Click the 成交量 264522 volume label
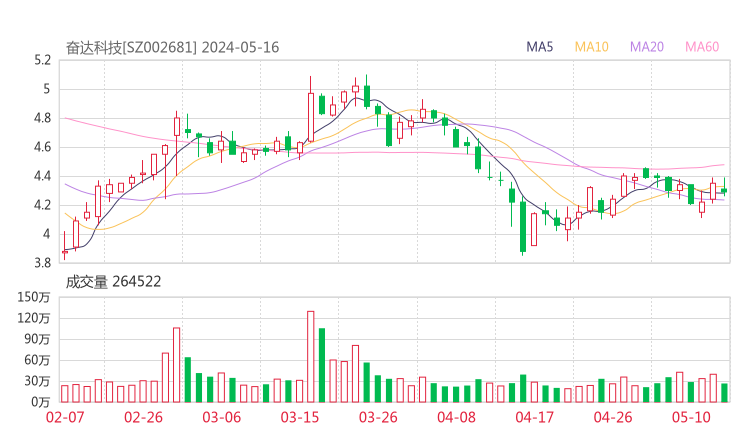Viewport: 740px width, 440px height. [113, 282]
